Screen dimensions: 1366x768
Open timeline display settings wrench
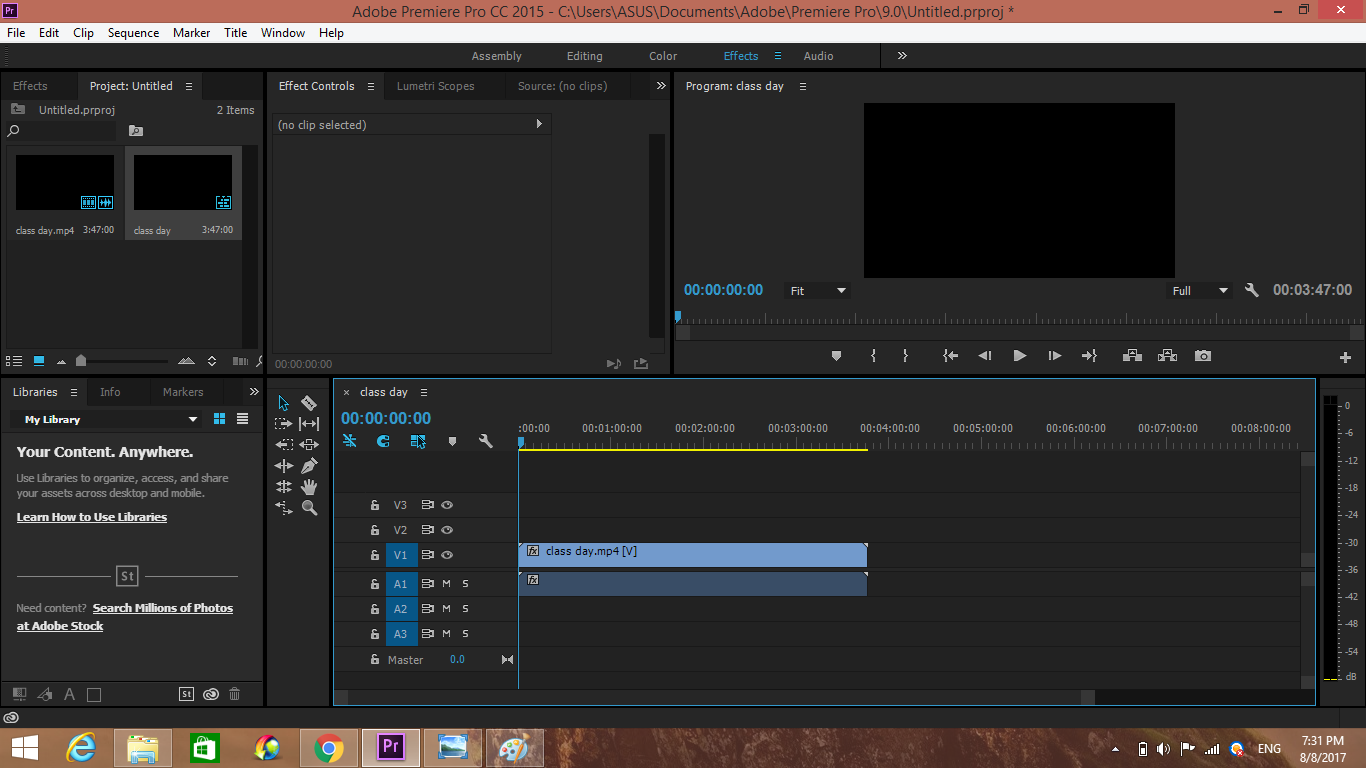pos(486,441)
